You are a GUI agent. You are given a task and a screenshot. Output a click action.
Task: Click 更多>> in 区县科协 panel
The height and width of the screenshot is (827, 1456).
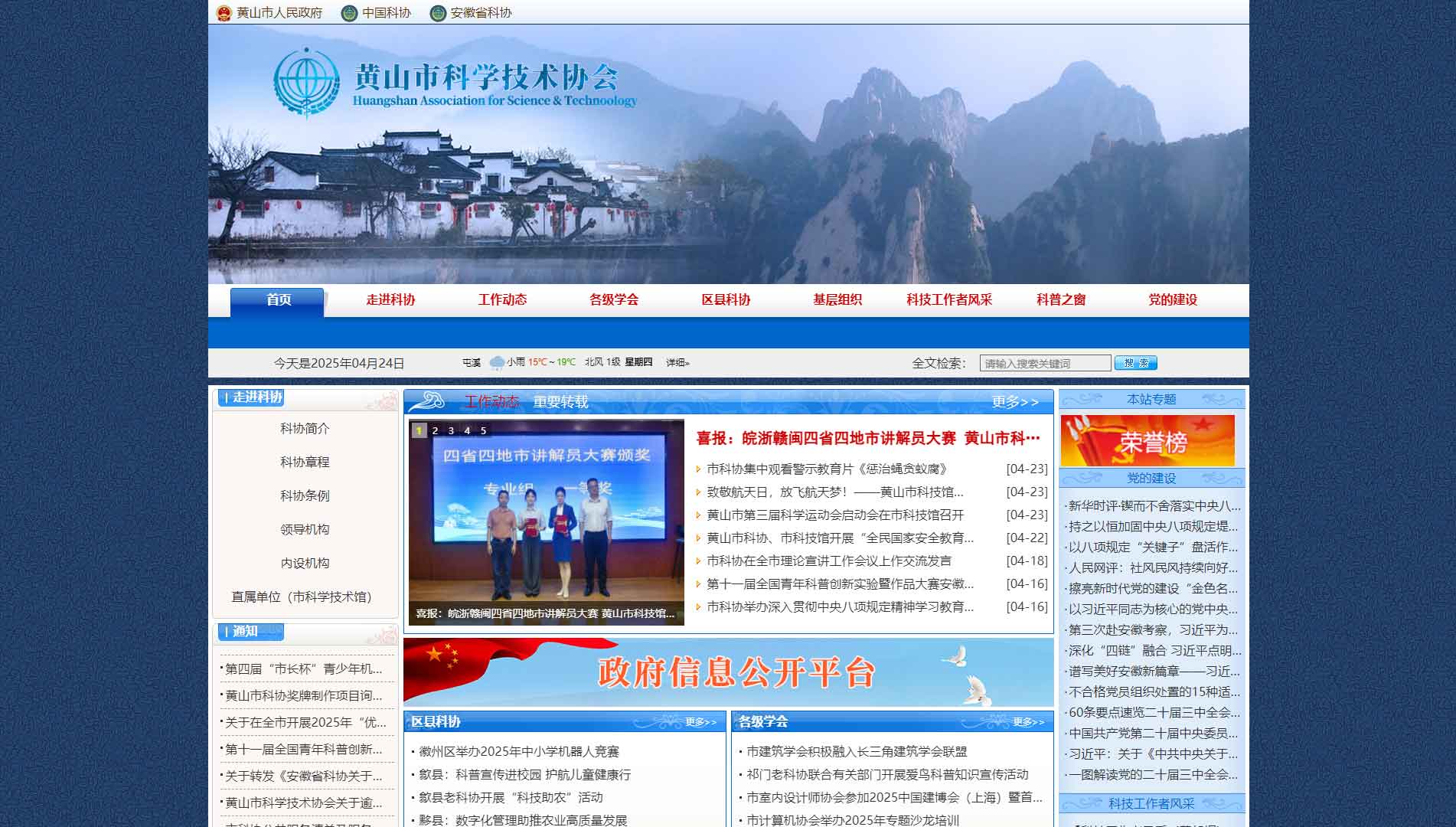(x=700, y=722)
